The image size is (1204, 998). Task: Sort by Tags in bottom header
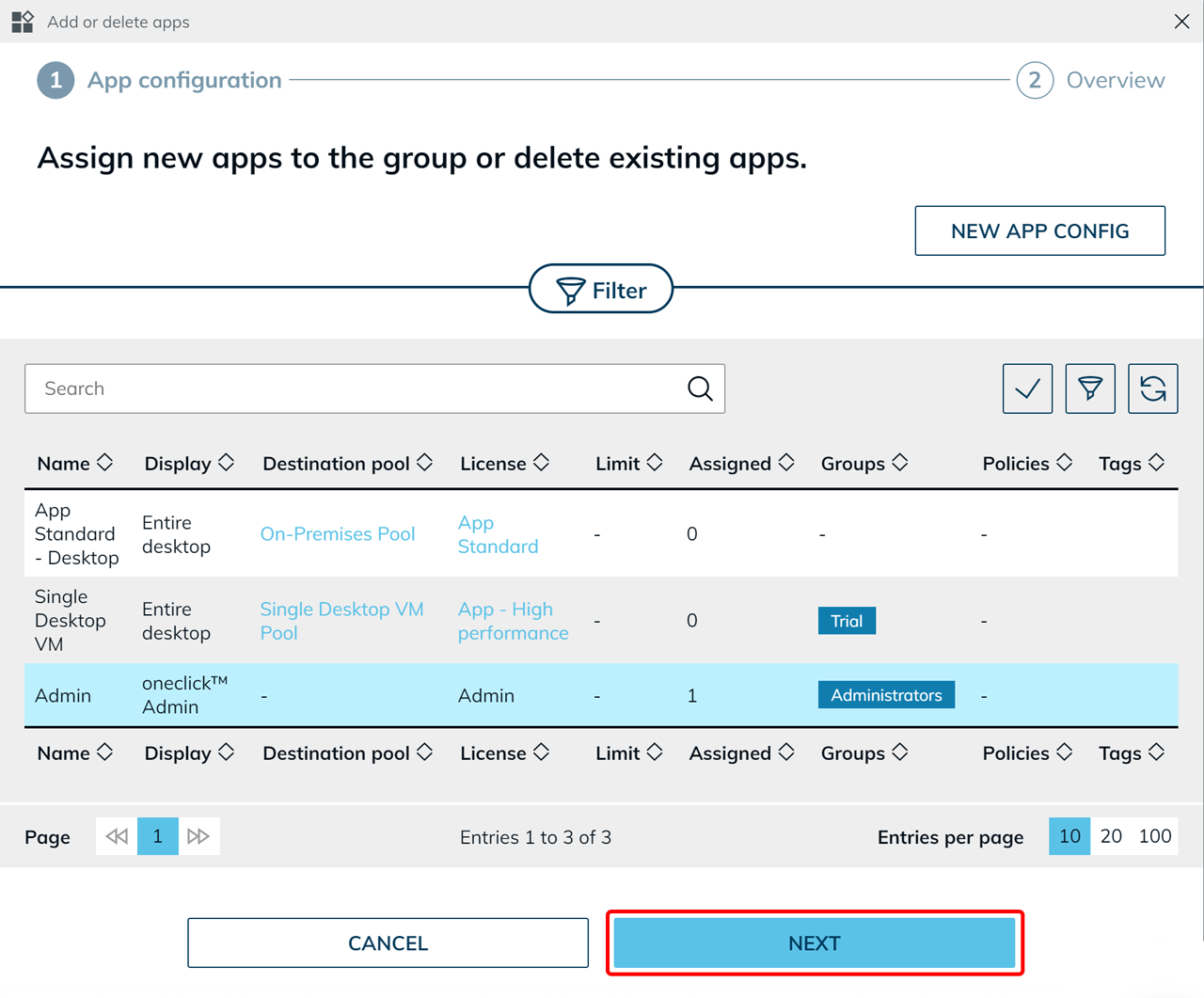coord(1132,752)
